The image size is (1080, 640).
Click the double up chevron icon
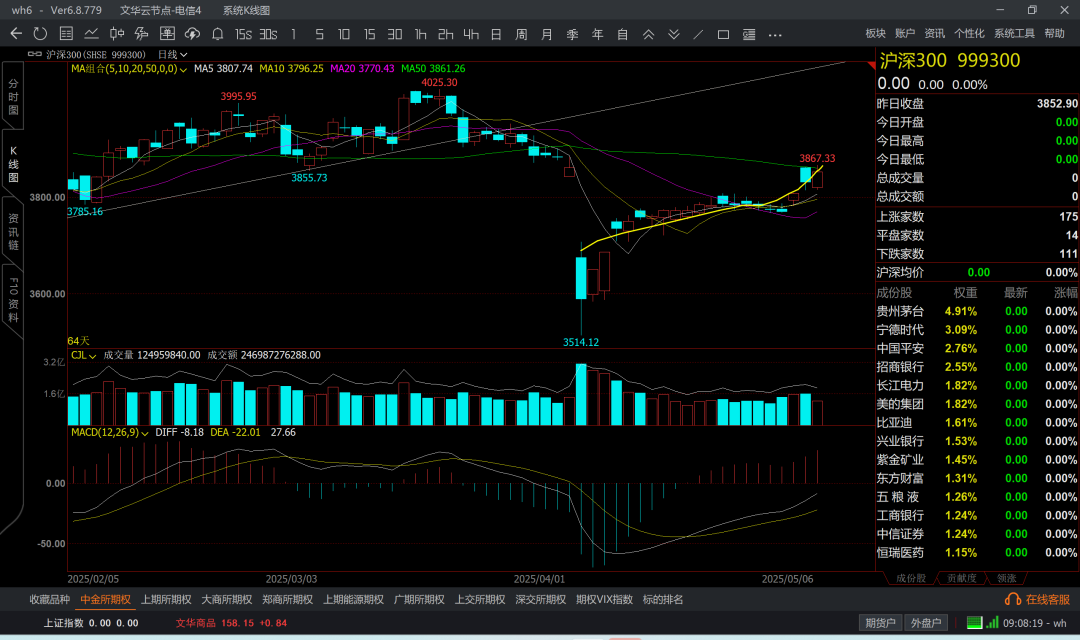coord(648,34)
